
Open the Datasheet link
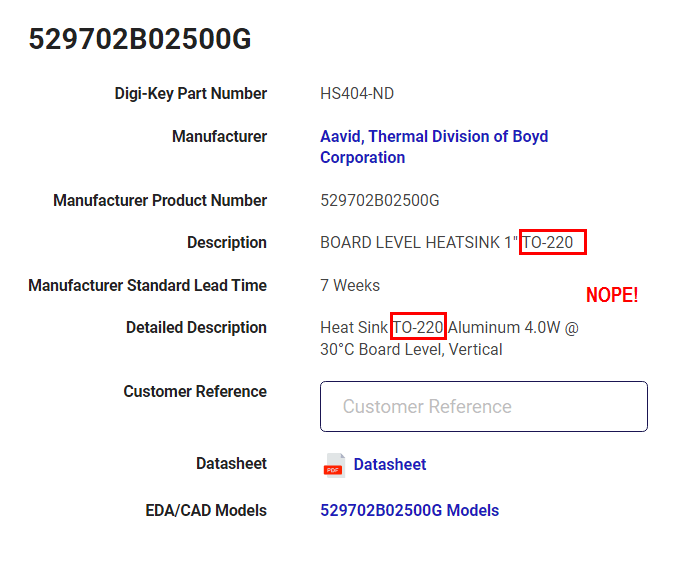pyautogui.click(x=390, y=464)
